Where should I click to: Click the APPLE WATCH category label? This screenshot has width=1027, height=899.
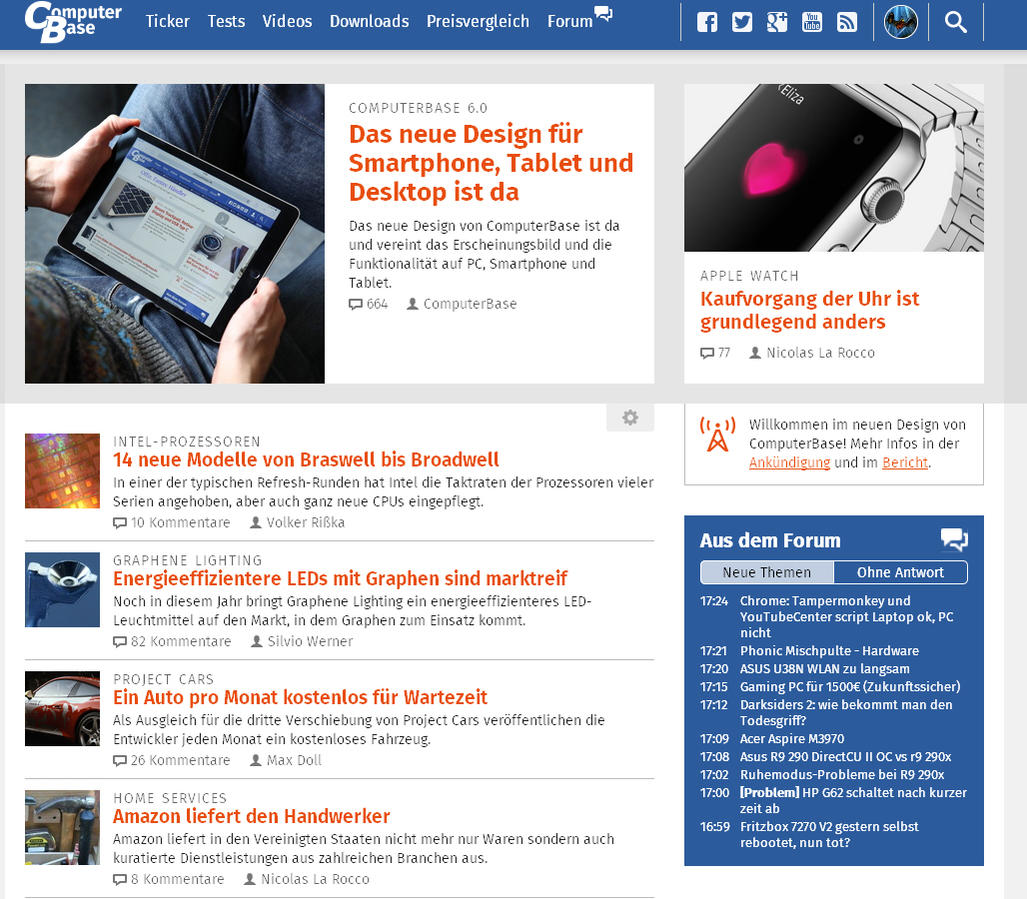(x=749, y=276)
